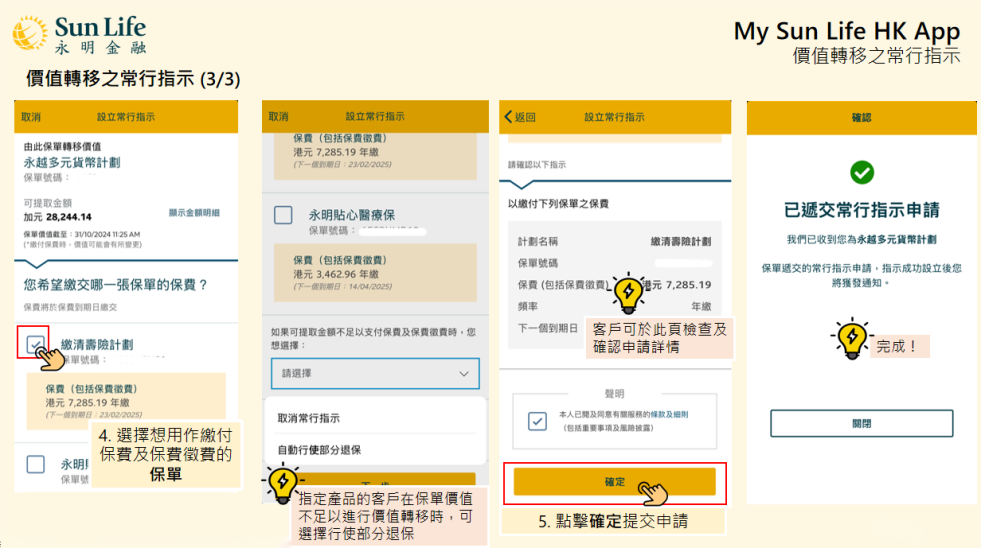Expand the dropdown chevron arrow
Image resolution: width=981 pixels, height=548 pixels.
pyautogui.click(x=463, y=373)
